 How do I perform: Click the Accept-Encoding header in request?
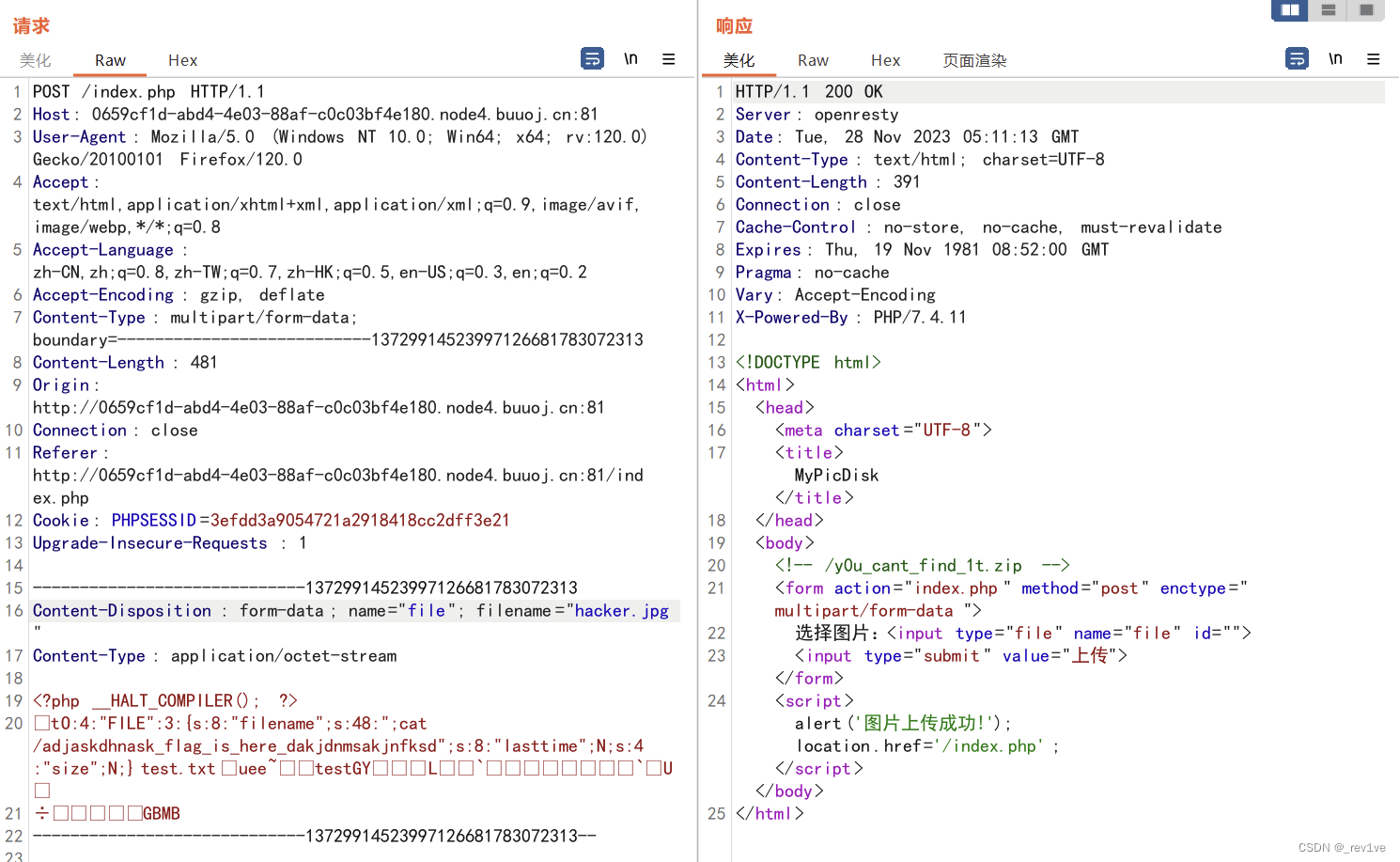[179, 294]
